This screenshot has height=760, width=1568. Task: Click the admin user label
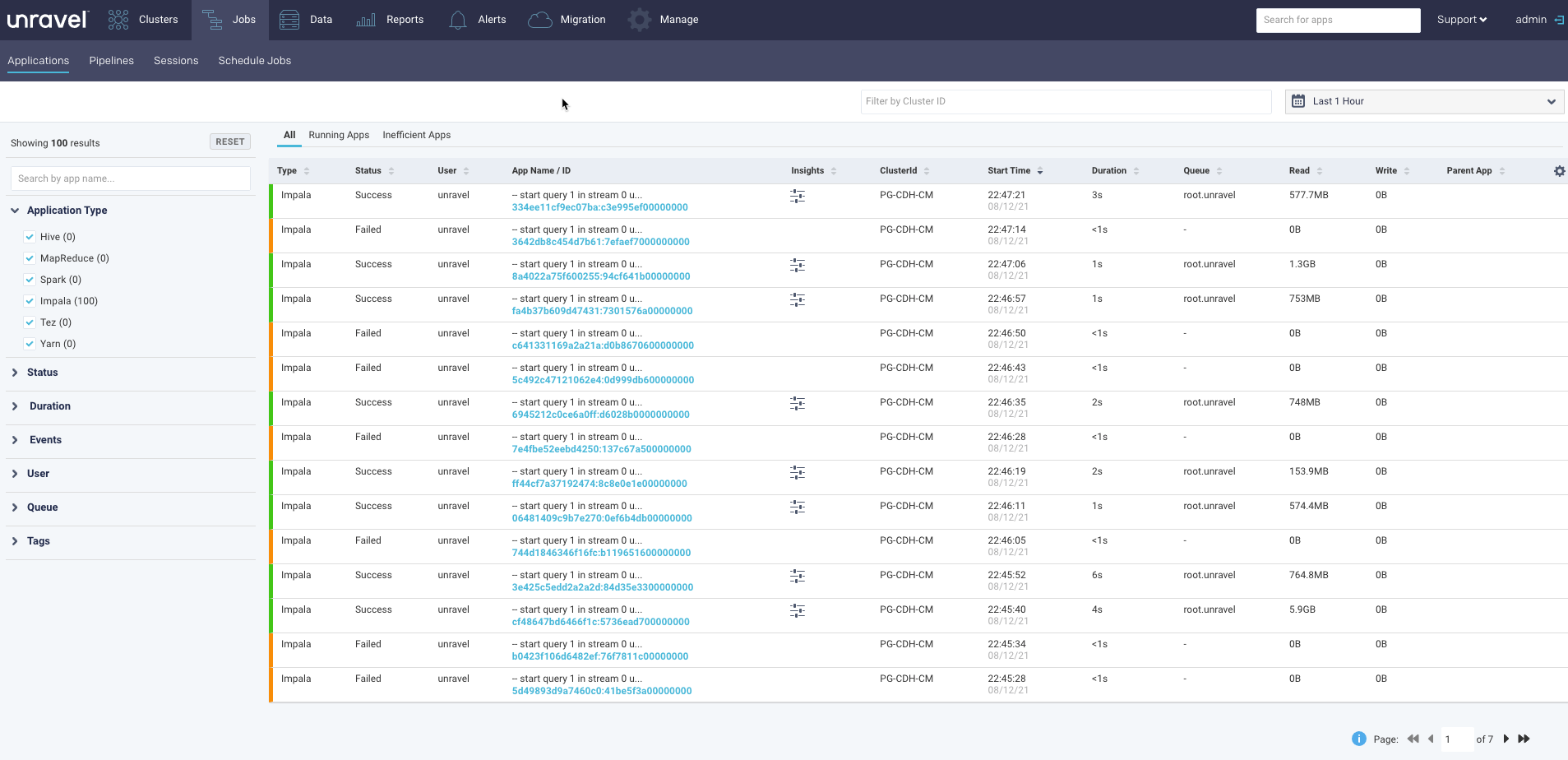1530,20
